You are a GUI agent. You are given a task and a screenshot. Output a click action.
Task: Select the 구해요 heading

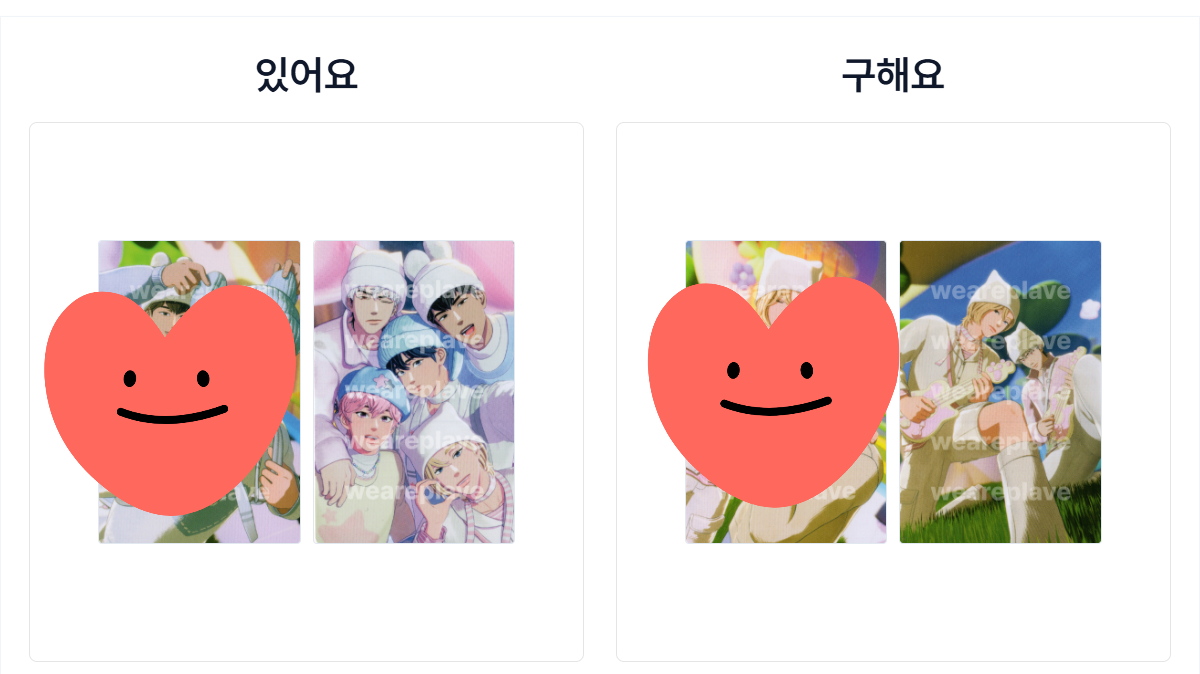tap(892, 75)
